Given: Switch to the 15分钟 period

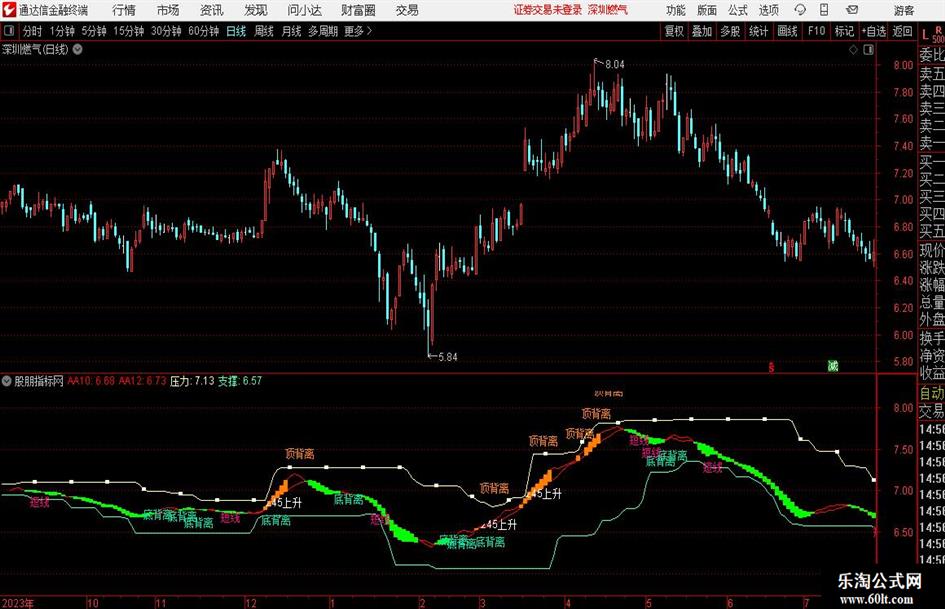Looking at the screenshot, I should click(x=129, y=31).
